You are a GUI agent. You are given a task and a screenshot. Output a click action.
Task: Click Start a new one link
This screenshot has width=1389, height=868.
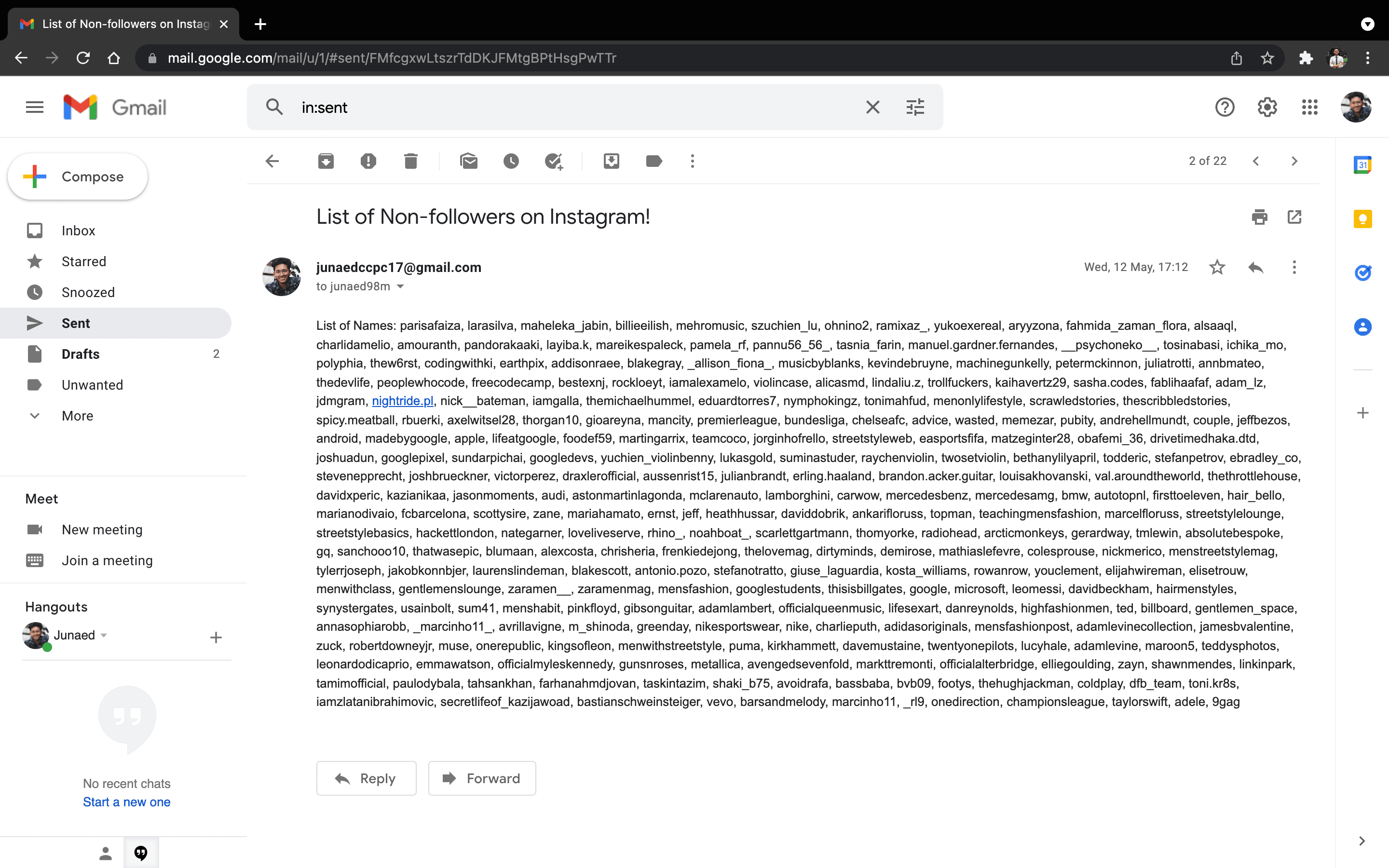pyautogui.click(x=126, y=802)
